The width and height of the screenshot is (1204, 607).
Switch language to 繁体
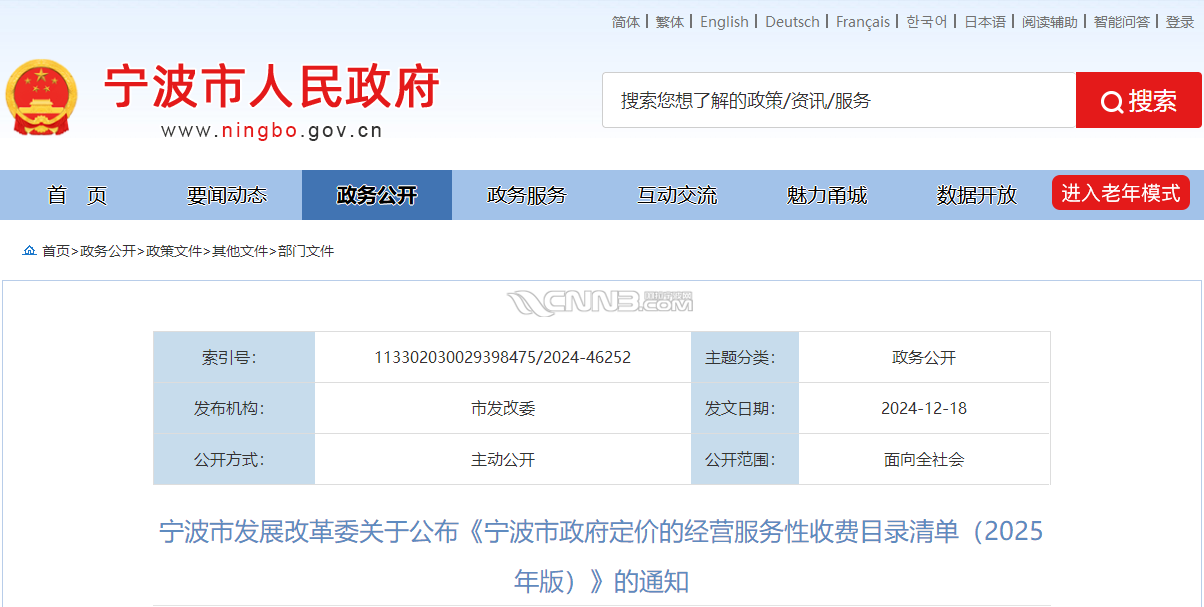tap(670, 22)
